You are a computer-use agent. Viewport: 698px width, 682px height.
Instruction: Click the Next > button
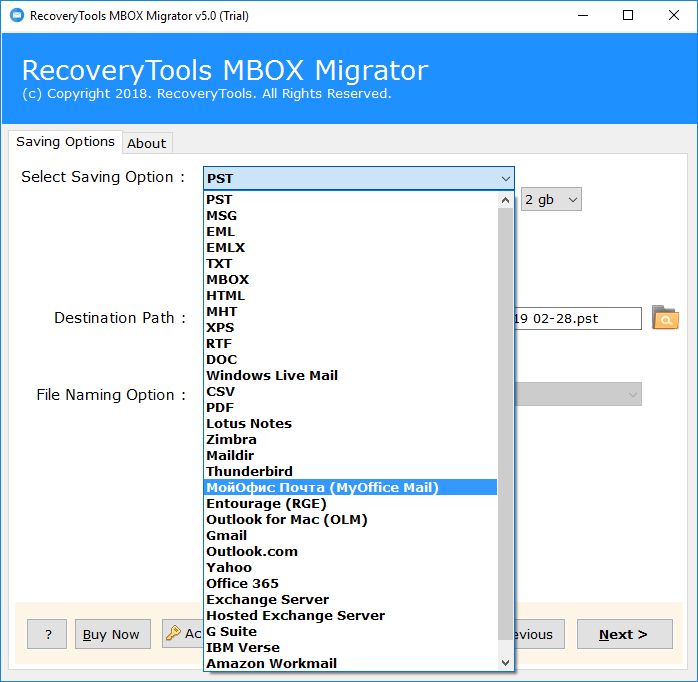pyautogui.click(x=625, y=634)
